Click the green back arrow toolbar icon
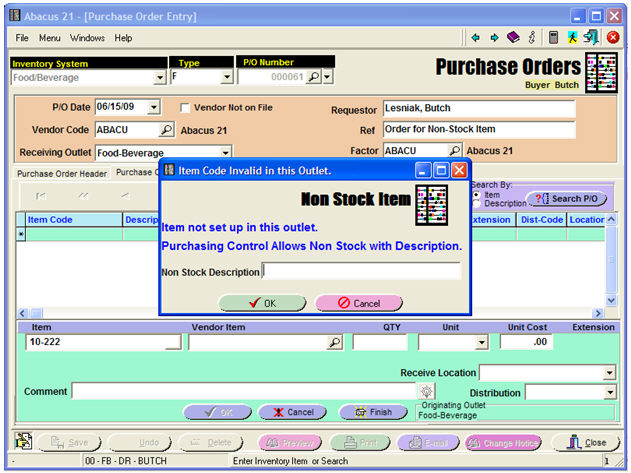The width and height of the screenshot is (631, 473). pyautogui.click(x=476, y=37)
